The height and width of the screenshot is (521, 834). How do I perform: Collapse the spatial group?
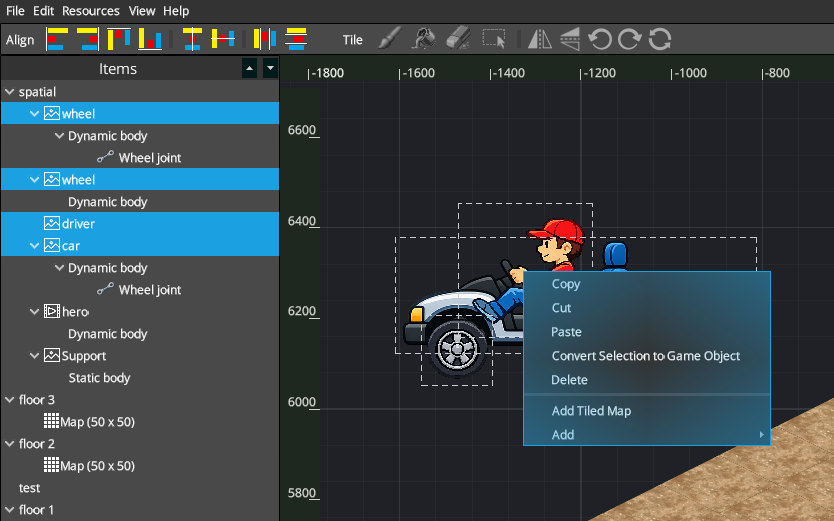click(x=10, y=91)
